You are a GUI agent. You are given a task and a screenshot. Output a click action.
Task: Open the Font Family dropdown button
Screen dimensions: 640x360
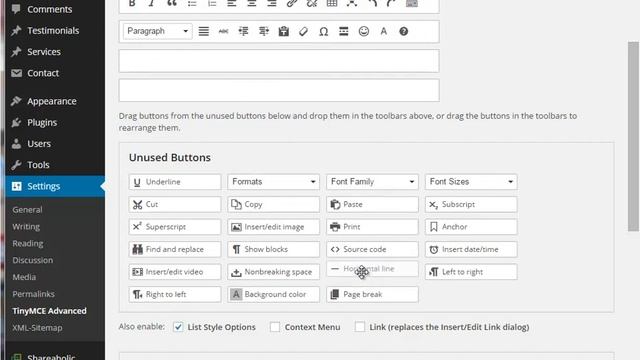coord(372,182)
